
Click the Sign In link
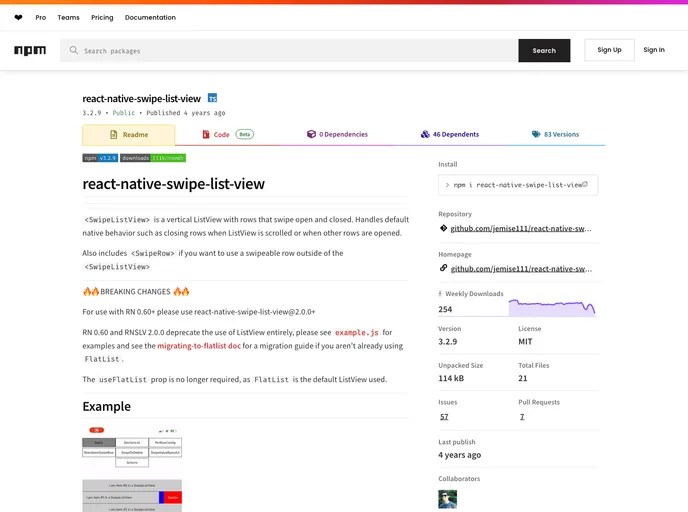(x=654, y=50)
